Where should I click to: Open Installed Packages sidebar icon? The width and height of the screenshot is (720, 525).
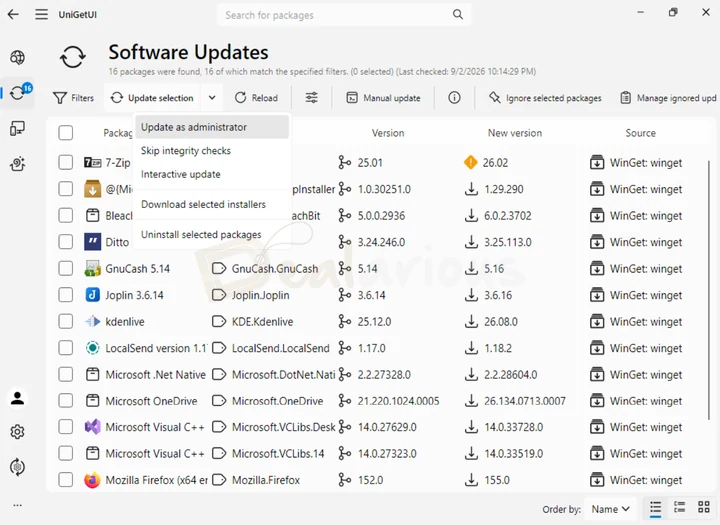(x=17, y=129)
